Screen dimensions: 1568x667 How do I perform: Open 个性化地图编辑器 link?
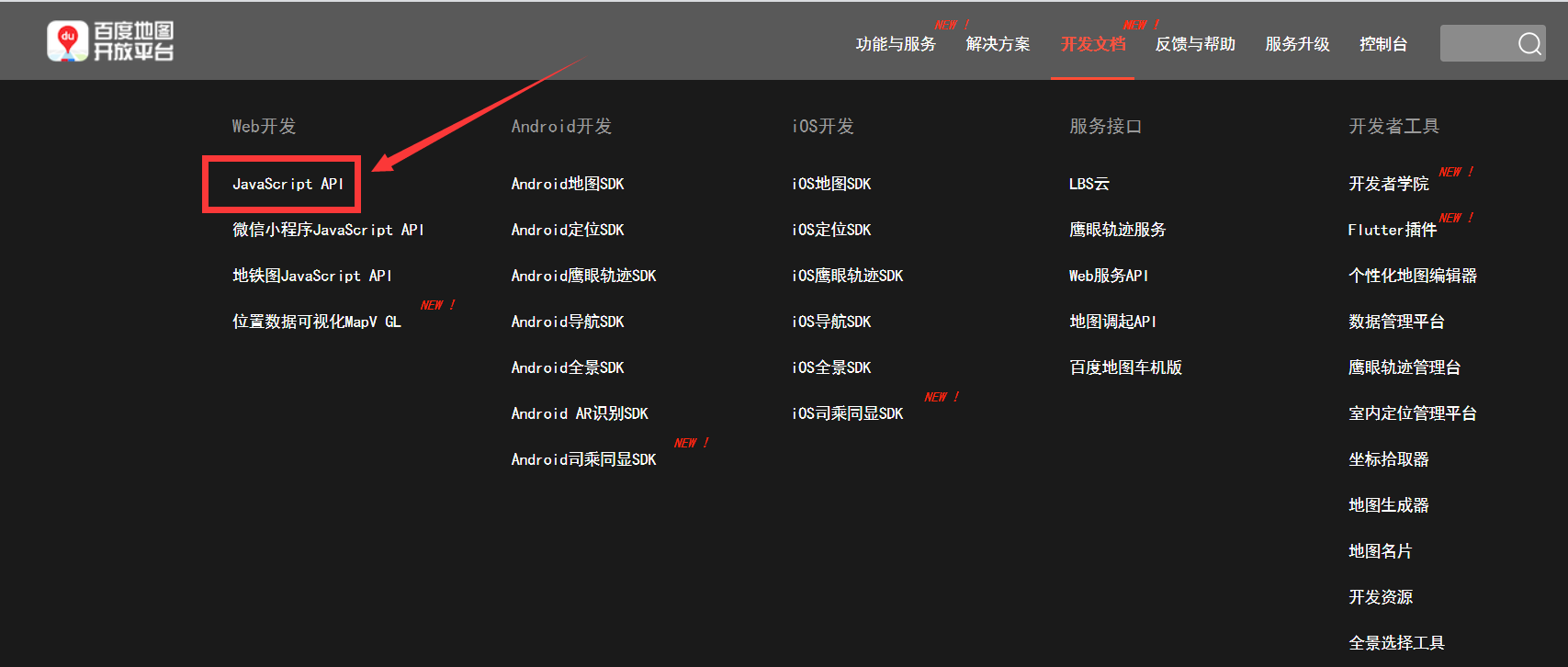point(1413,276)
